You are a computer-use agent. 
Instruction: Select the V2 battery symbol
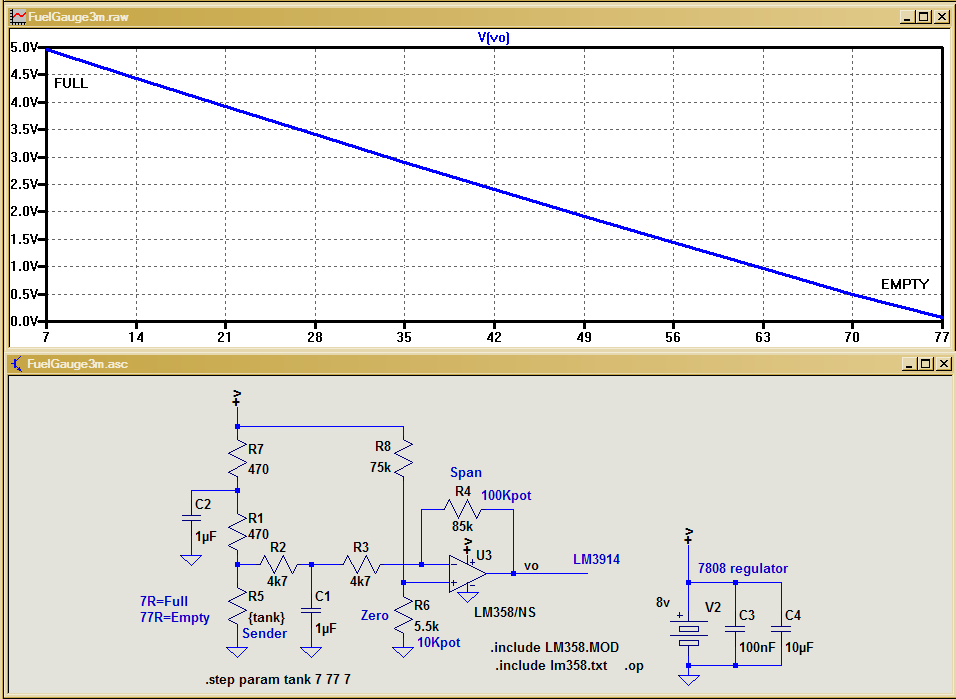tap(689, 633)
